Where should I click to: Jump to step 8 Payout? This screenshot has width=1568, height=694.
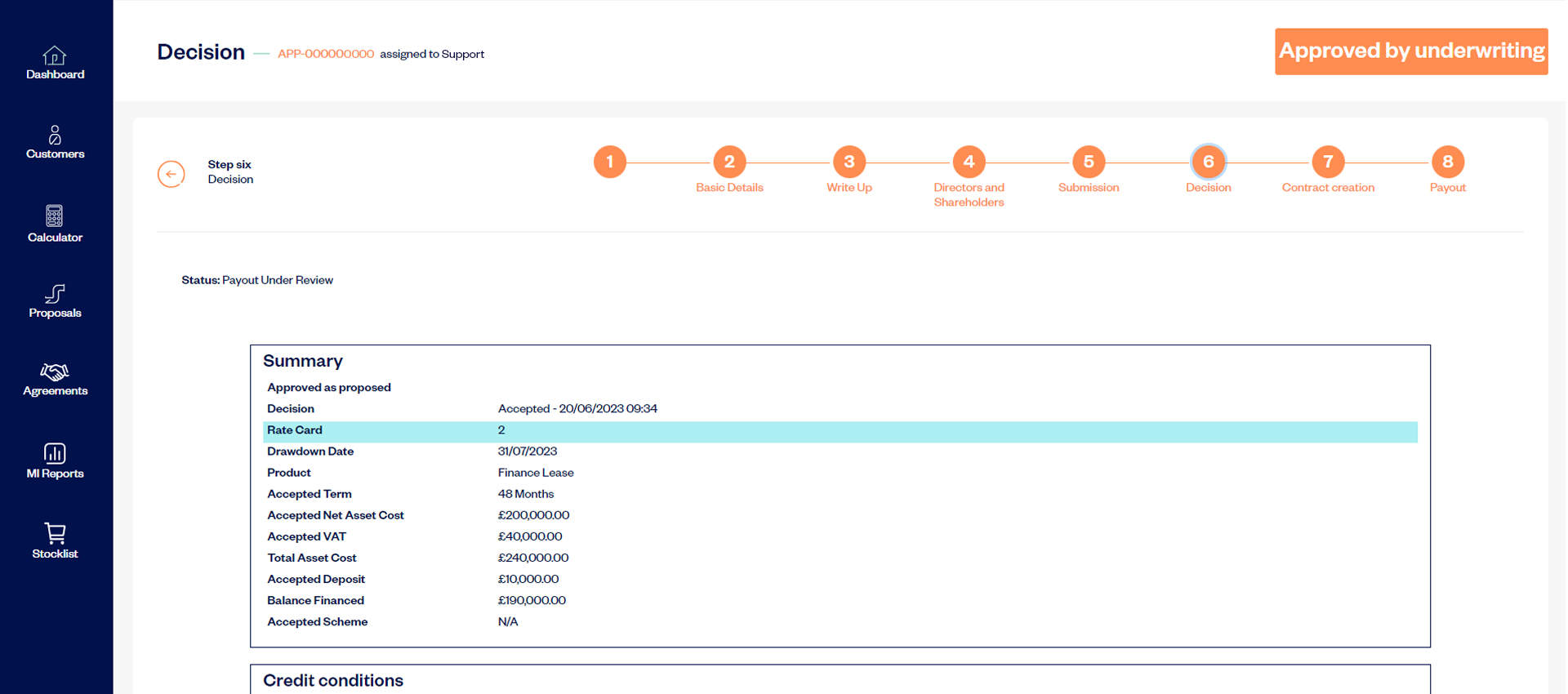1447,162
